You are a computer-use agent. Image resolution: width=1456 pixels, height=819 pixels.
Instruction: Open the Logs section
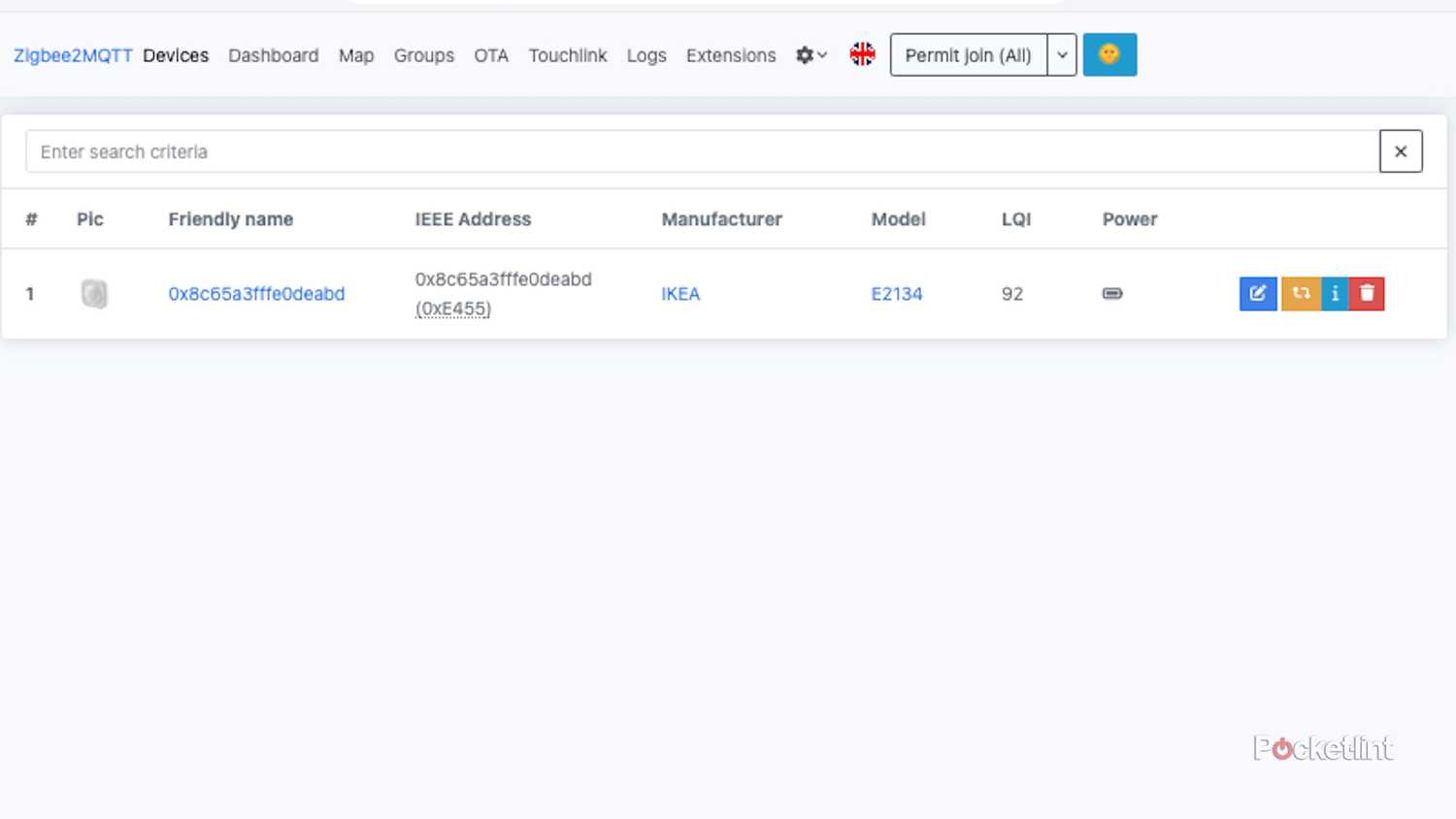coord(646,55)
